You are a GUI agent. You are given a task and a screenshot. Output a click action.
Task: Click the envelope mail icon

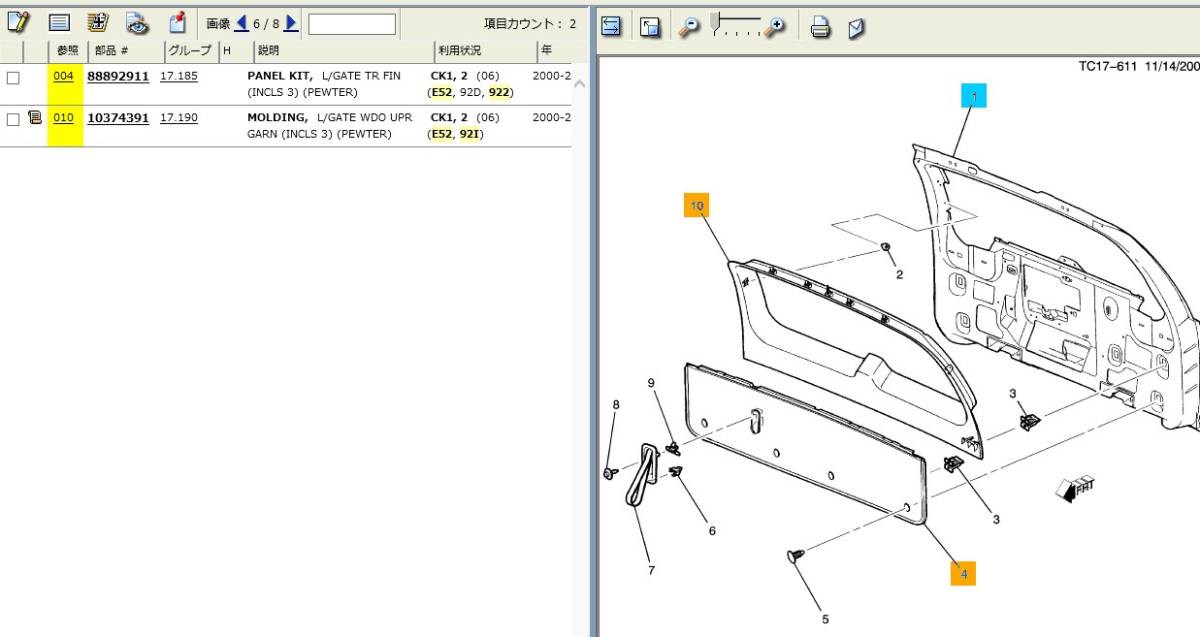(x=856, y=28)
